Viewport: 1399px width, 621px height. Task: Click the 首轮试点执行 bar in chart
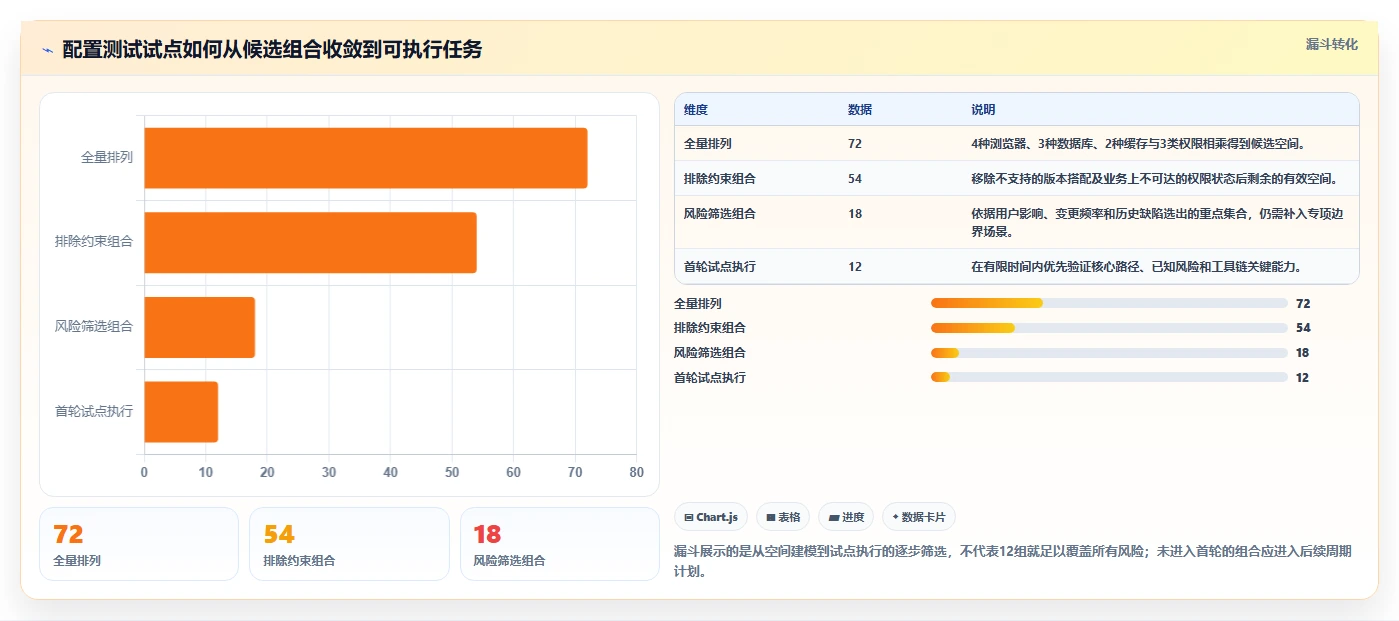tap(181, 411)
